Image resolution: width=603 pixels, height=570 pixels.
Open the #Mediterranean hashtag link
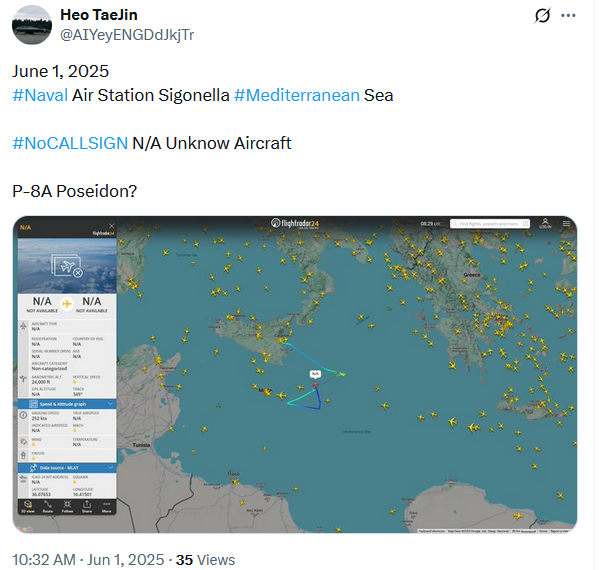click(297, 95)
